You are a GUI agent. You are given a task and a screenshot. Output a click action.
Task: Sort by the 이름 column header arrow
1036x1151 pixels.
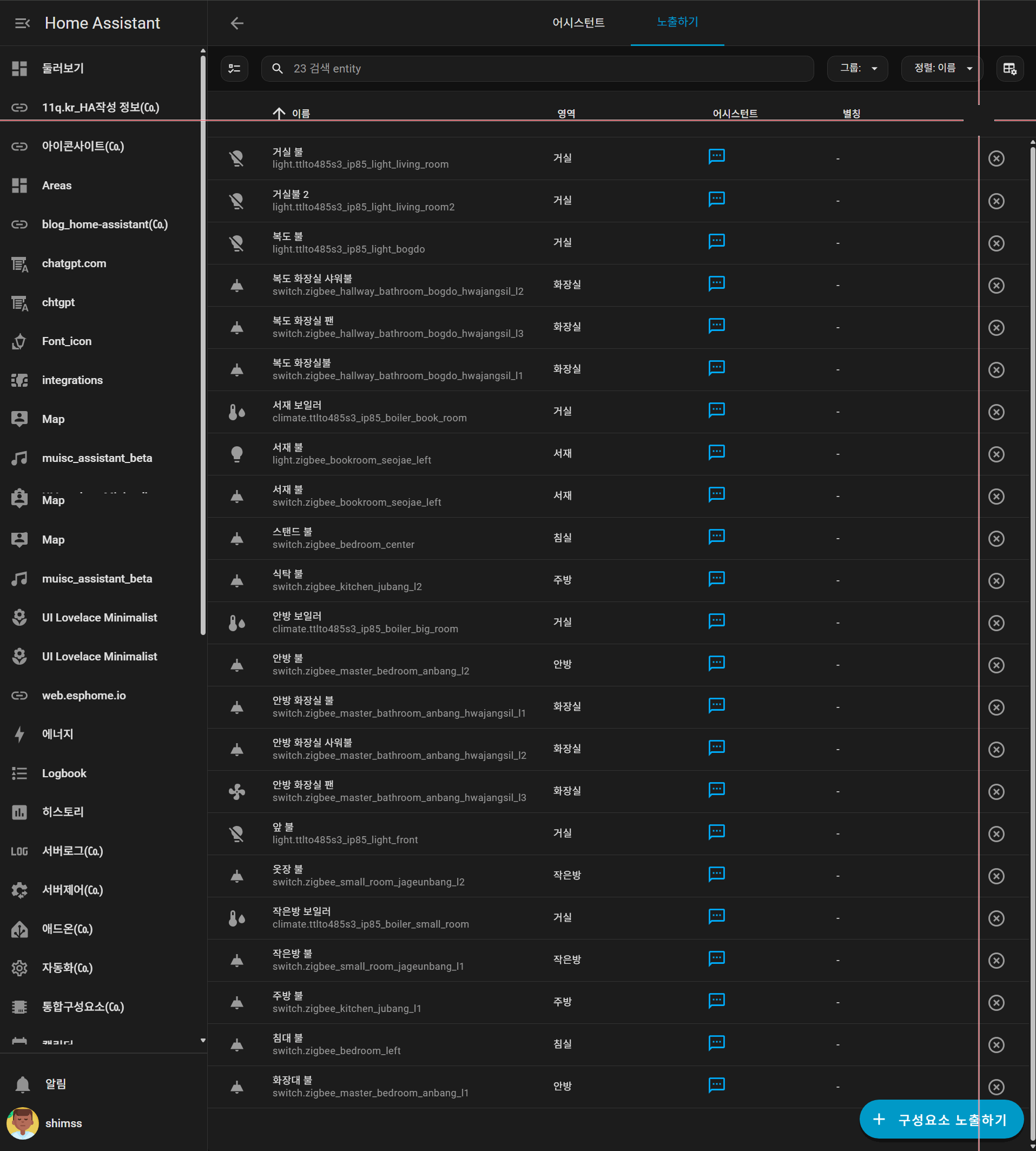tap(279, 113)
